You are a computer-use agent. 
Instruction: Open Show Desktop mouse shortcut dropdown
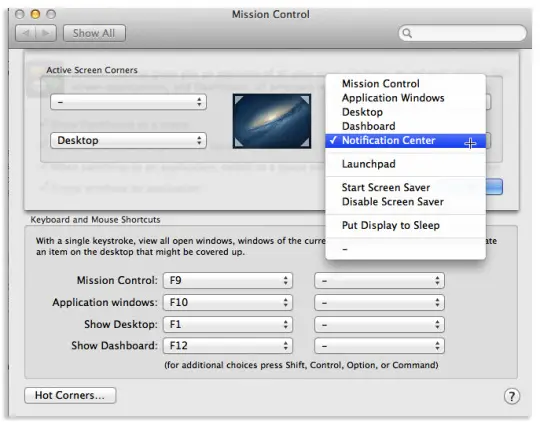[380, 324]
